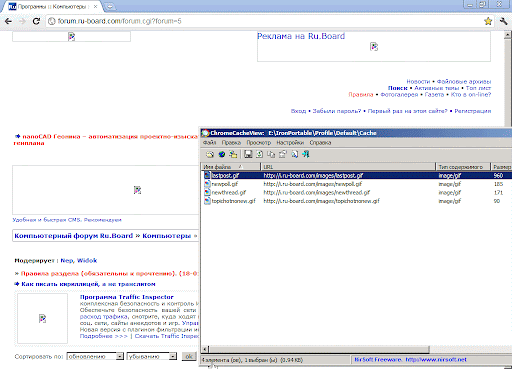Bookmark page with star icon

(488, 21)
